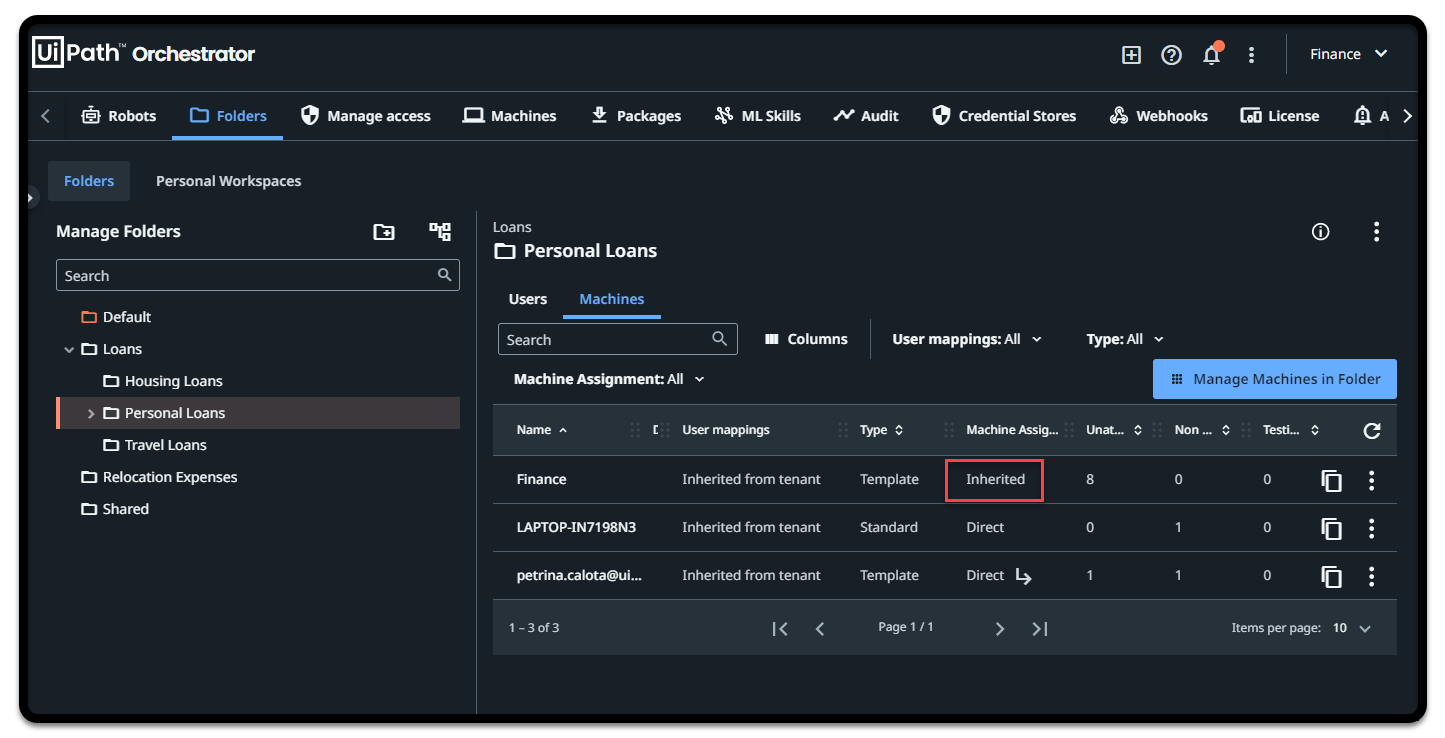Image resolution: width=1445 pixels, height=738 pixels.
Task: Open the Columns chooser button
Action: pyautogui.click(x=806, y=339)
